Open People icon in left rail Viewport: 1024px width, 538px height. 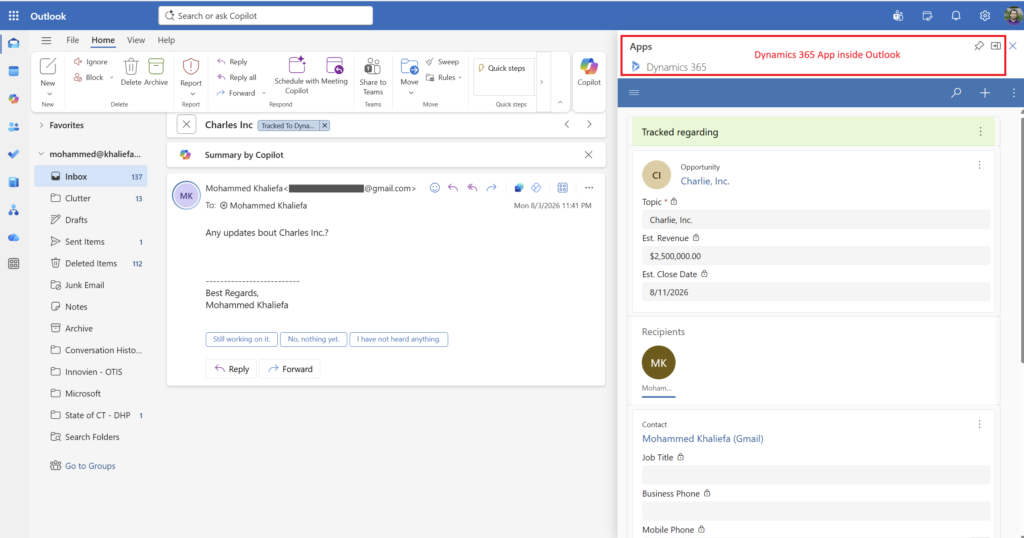(14, 127)
